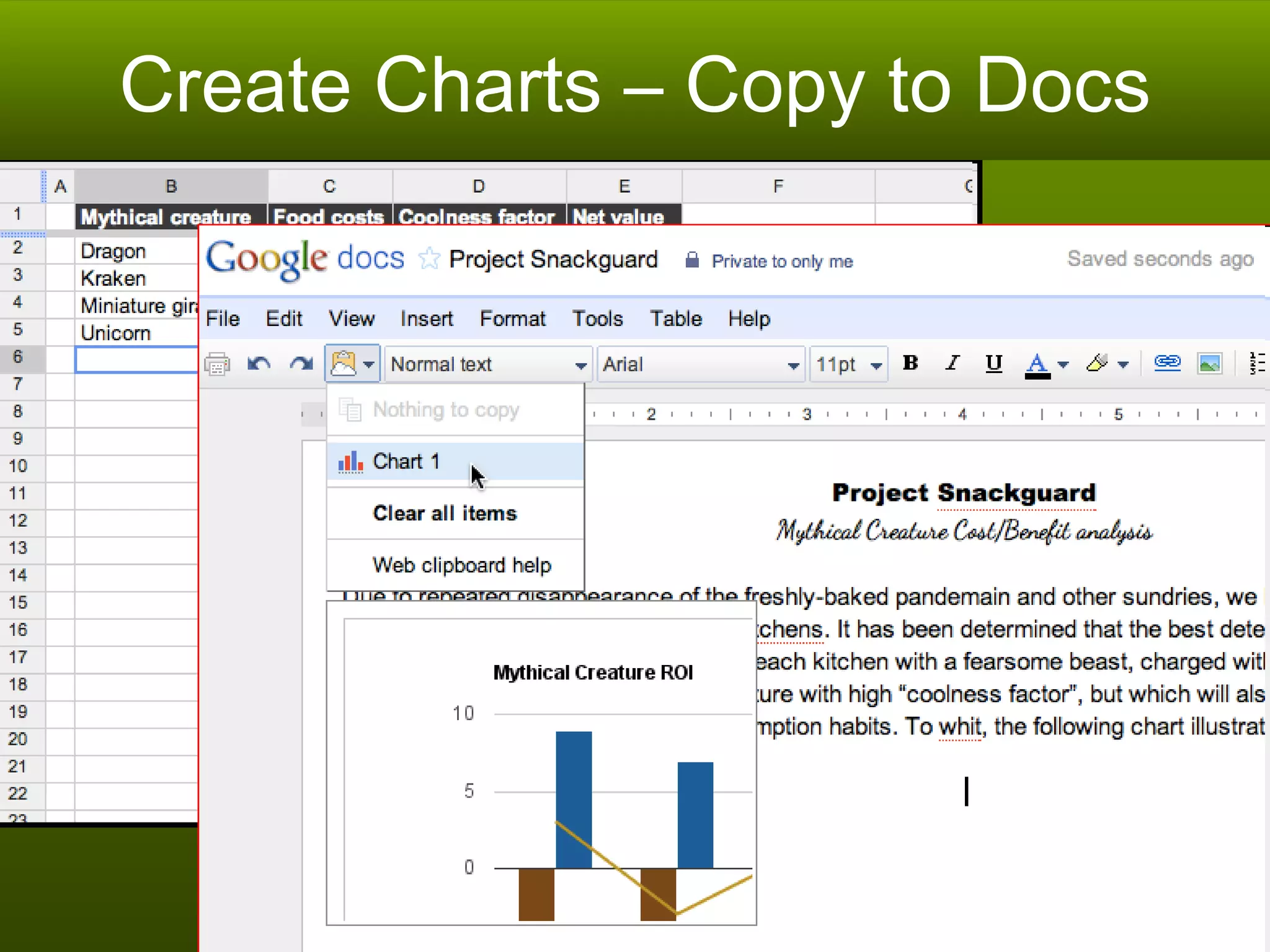1270x952 pixels.
Task: Select column E header in spreadsheet
Action: [624, 186]
